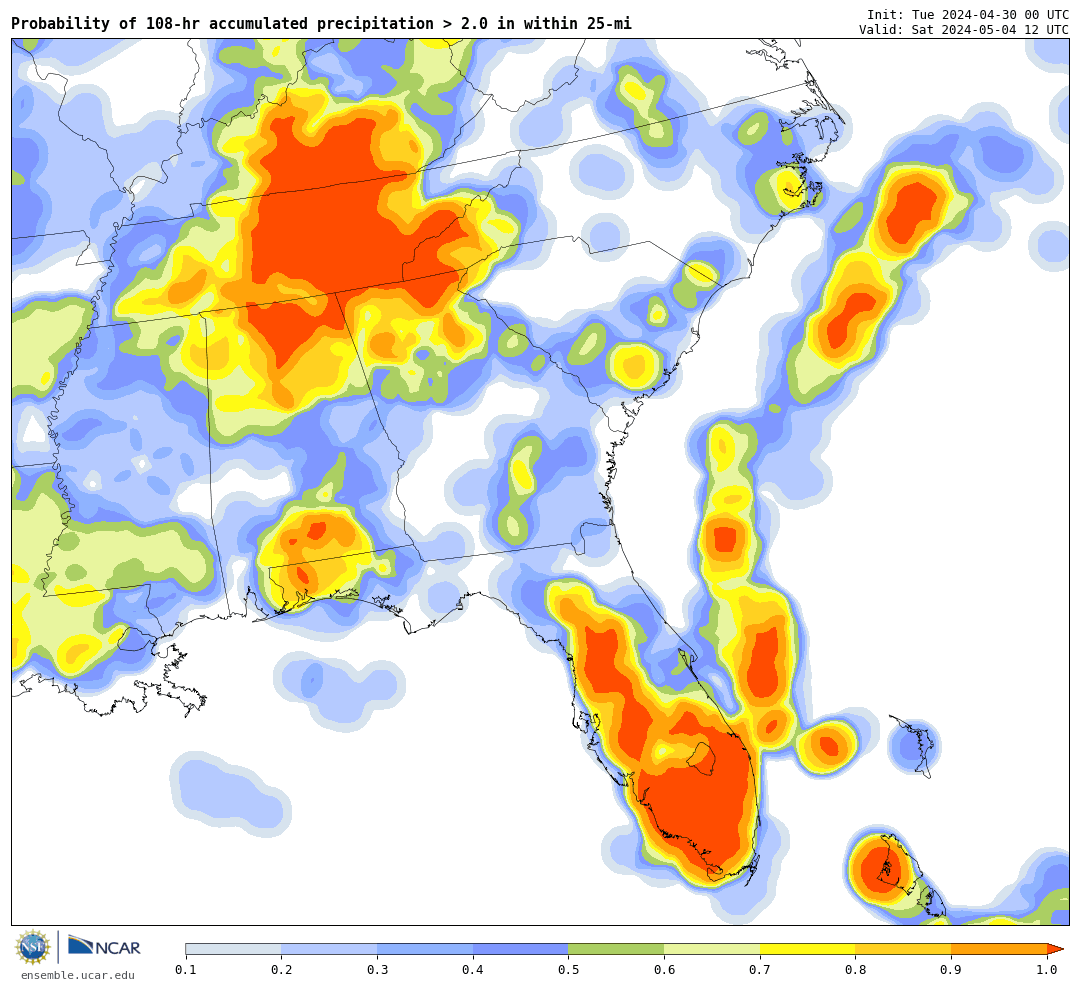
Task: Click the 0.6–0.7 pale yellow colorbar segment
Action: tap(712, 949)
